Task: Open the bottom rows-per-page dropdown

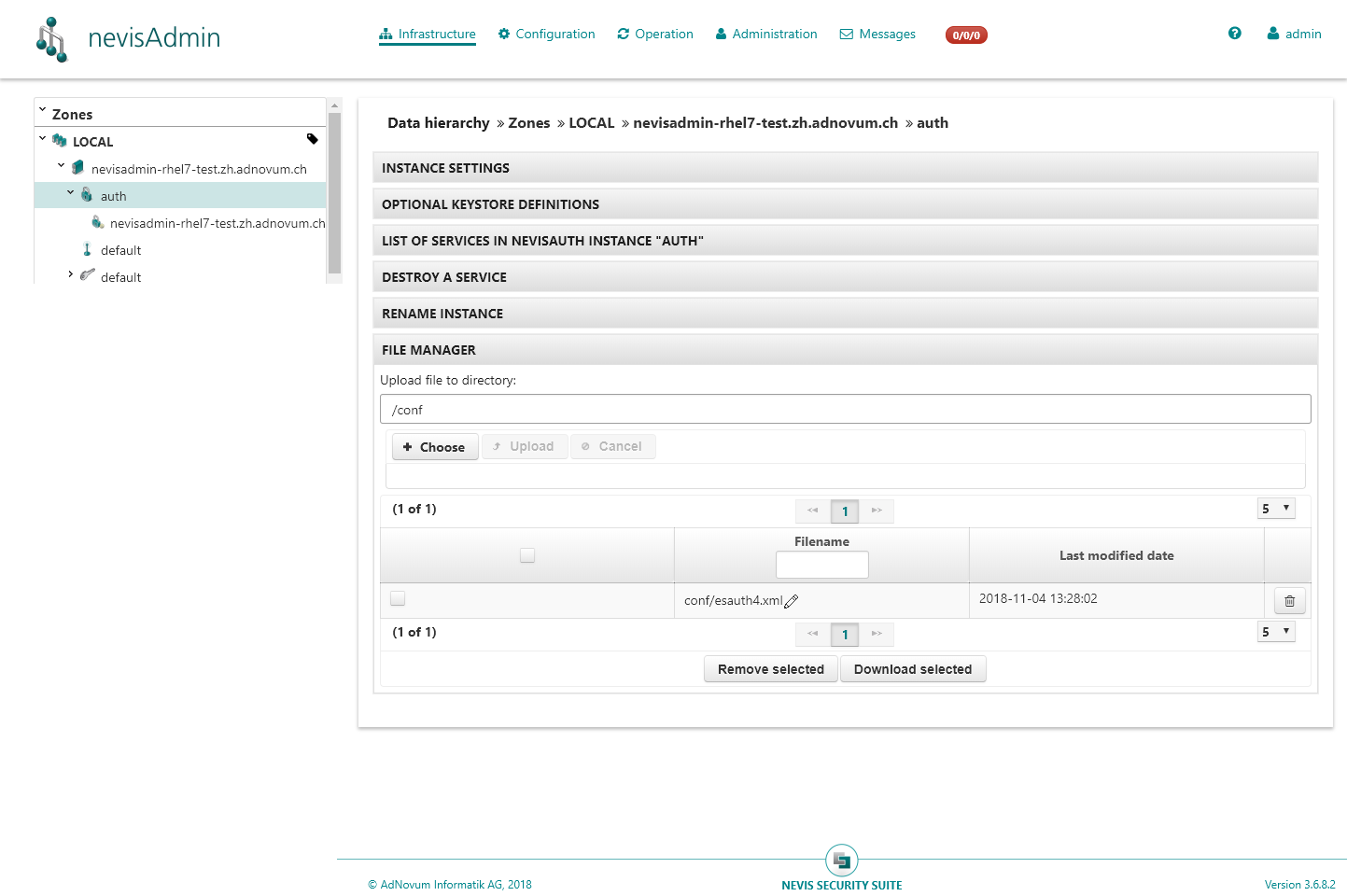Action: point(1276,632)
